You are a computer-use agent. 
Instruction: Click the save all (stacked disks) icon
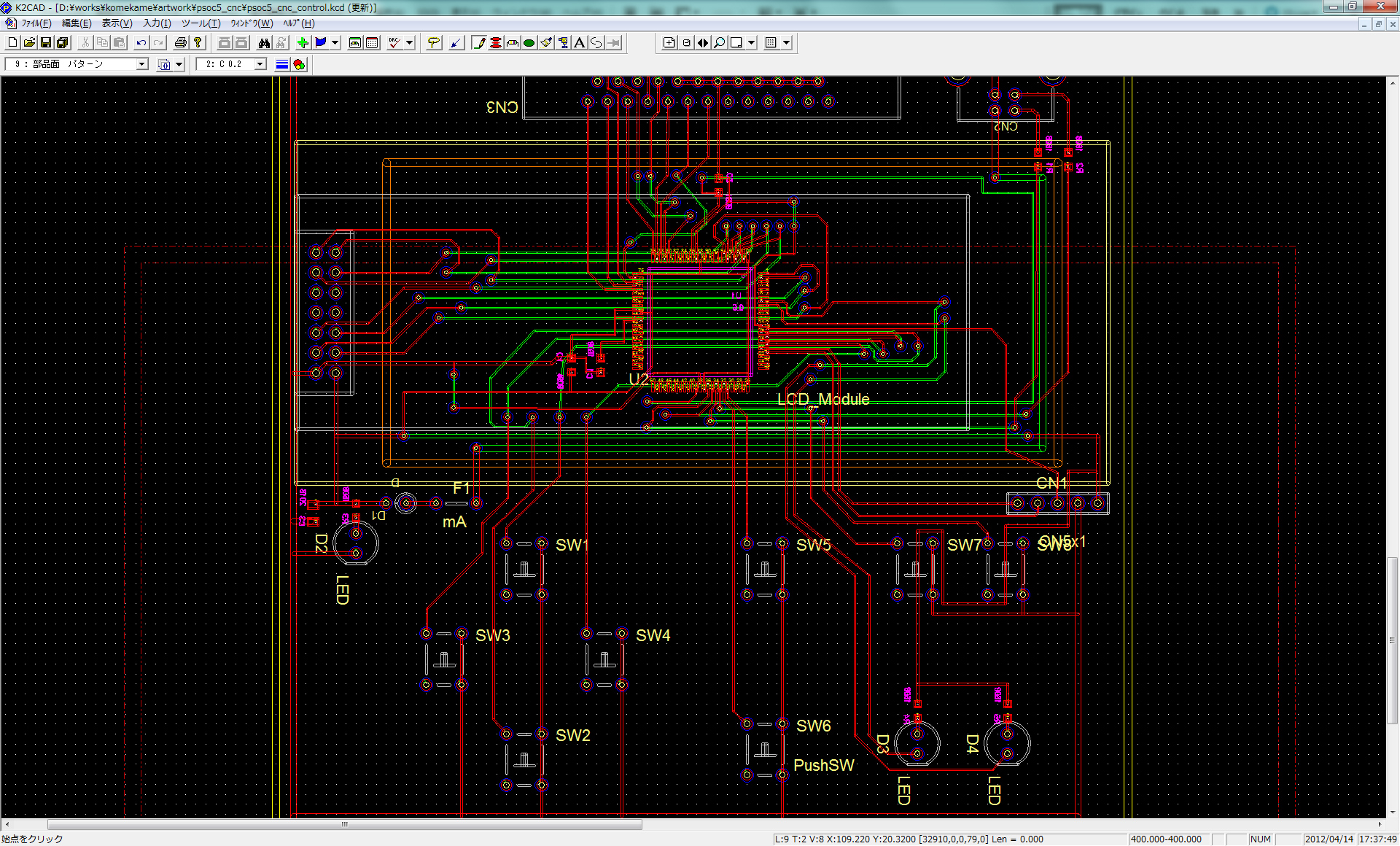63,43
